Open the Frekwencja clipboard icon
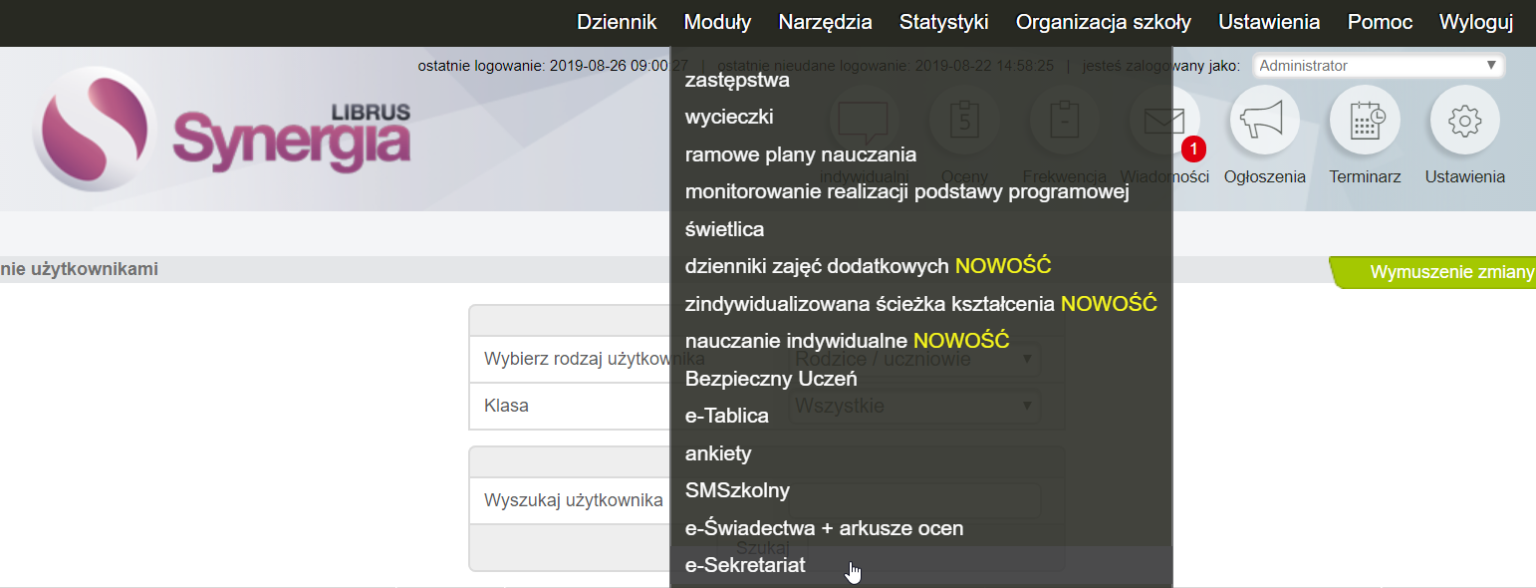 click(1064, 122)
